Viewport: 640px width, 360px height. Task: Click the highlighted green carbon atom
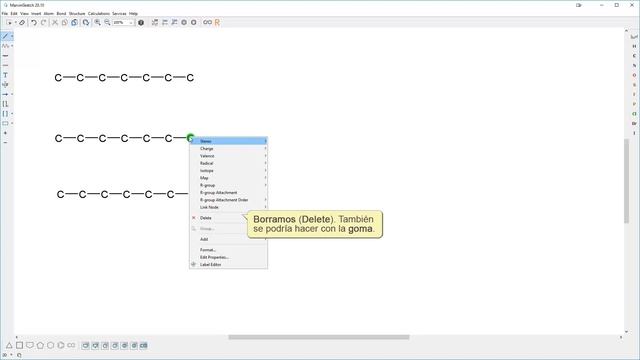tap(190, 138)
